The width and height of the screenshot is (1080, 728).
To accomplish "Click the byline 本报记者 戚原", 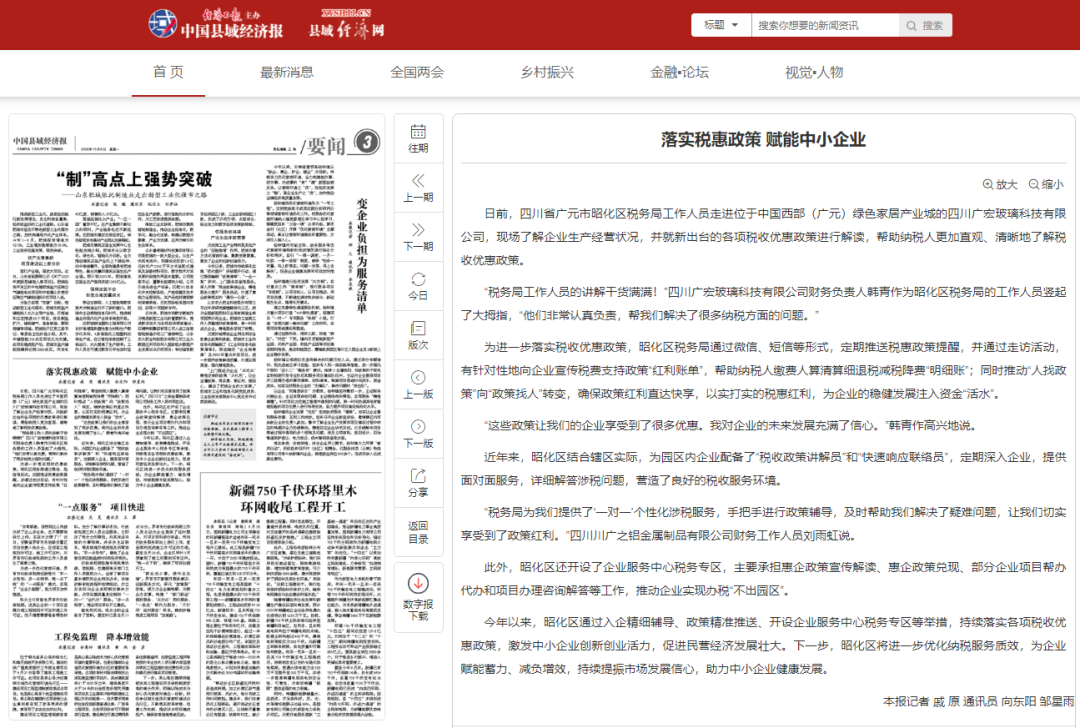I will pos(922,701).
